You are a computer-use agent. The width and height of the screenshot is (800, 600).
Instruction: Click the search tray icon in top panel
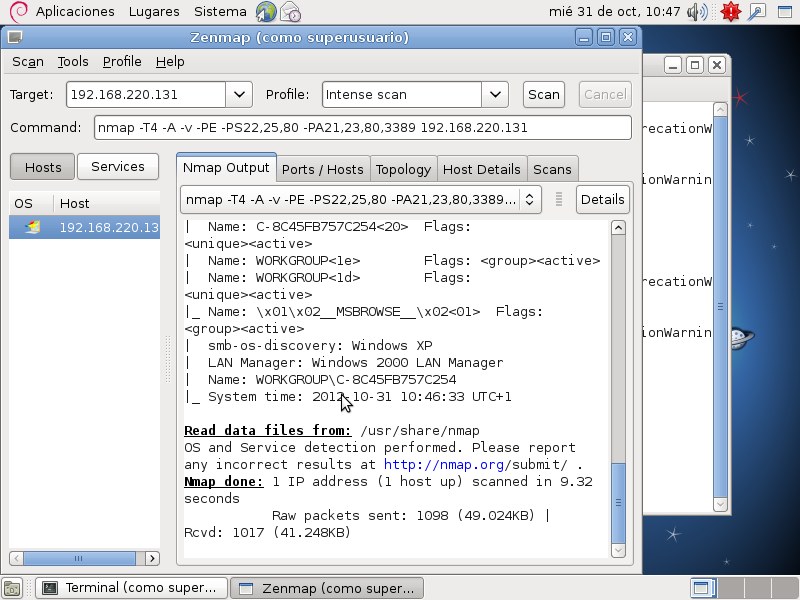point(757,12)
